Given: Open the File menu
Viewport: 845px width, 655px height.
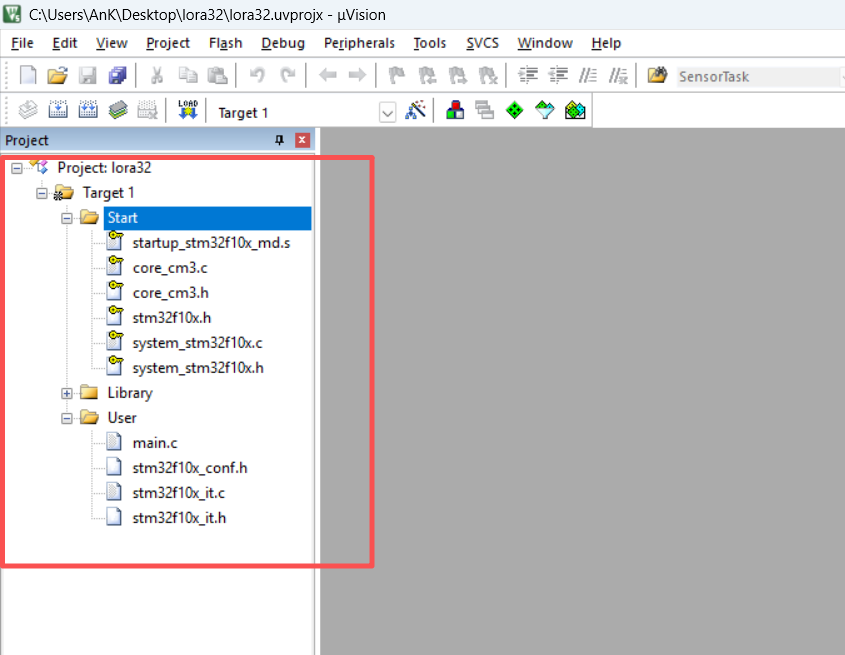Looking at the screenshot, I should 22,43.
